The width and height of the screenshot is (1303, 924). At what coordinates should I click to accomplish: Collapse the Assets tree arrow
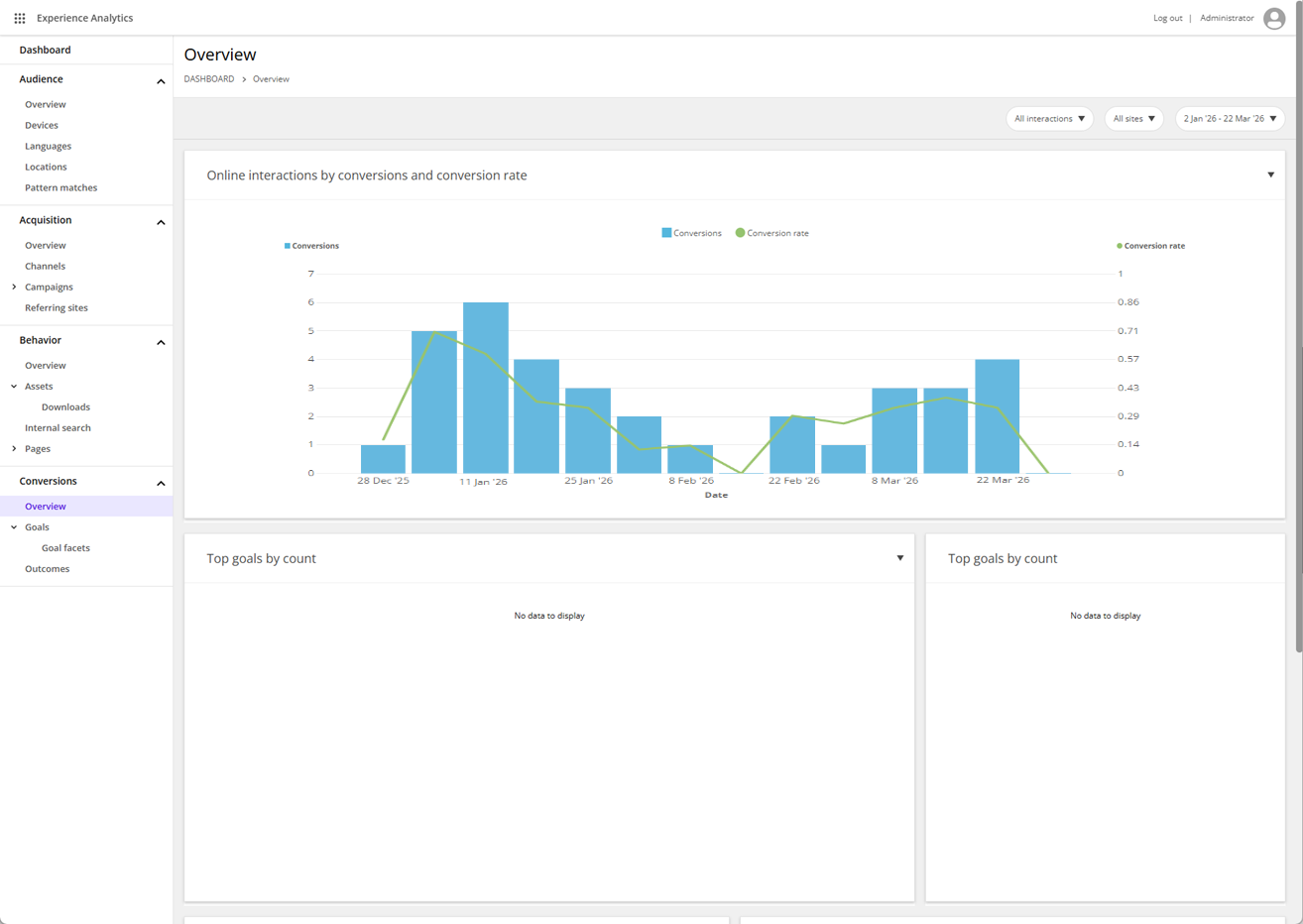pyautogui.click(x=14, y=386)
